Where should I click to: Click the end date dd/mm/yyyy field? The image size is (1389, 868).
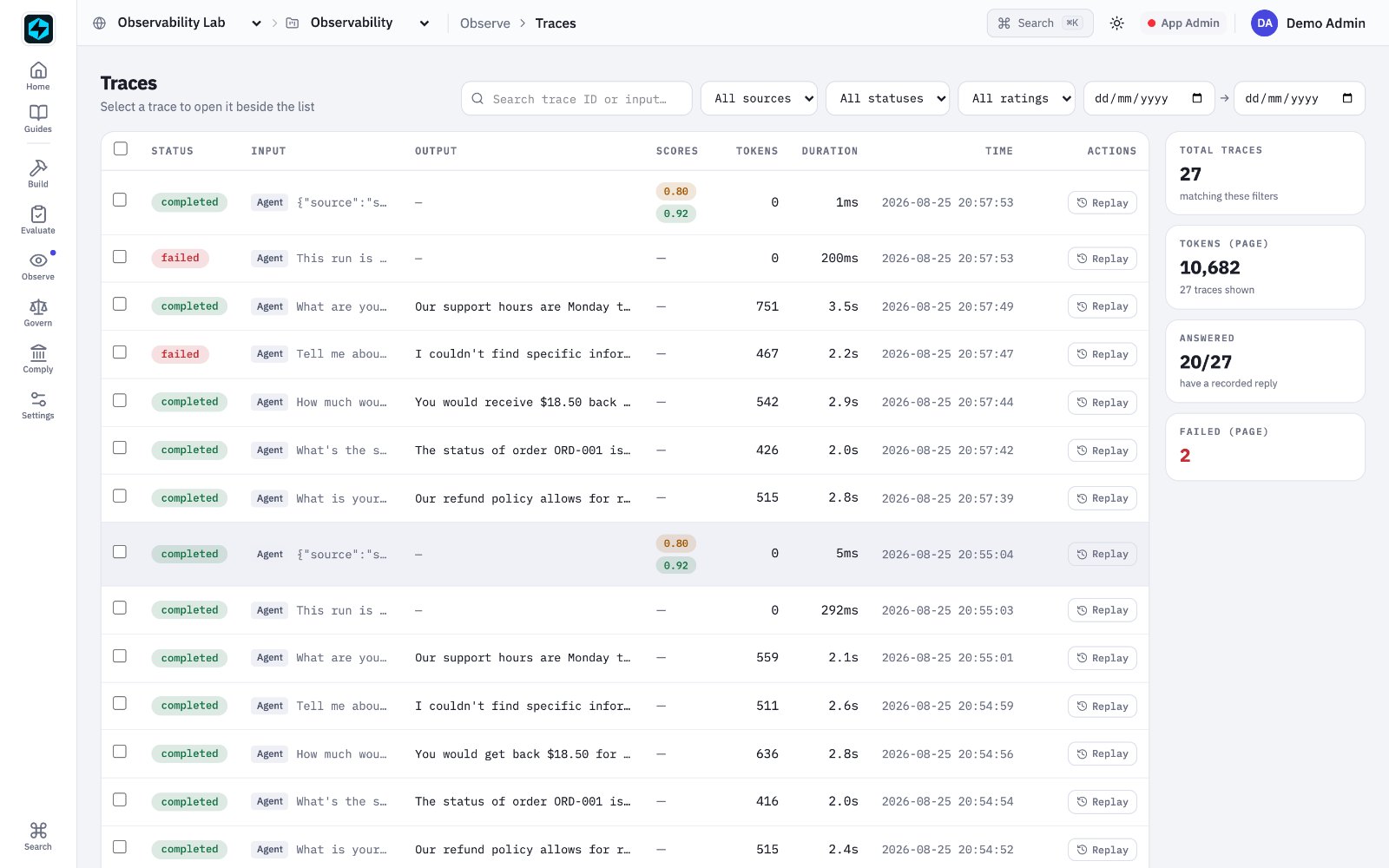1300,98
